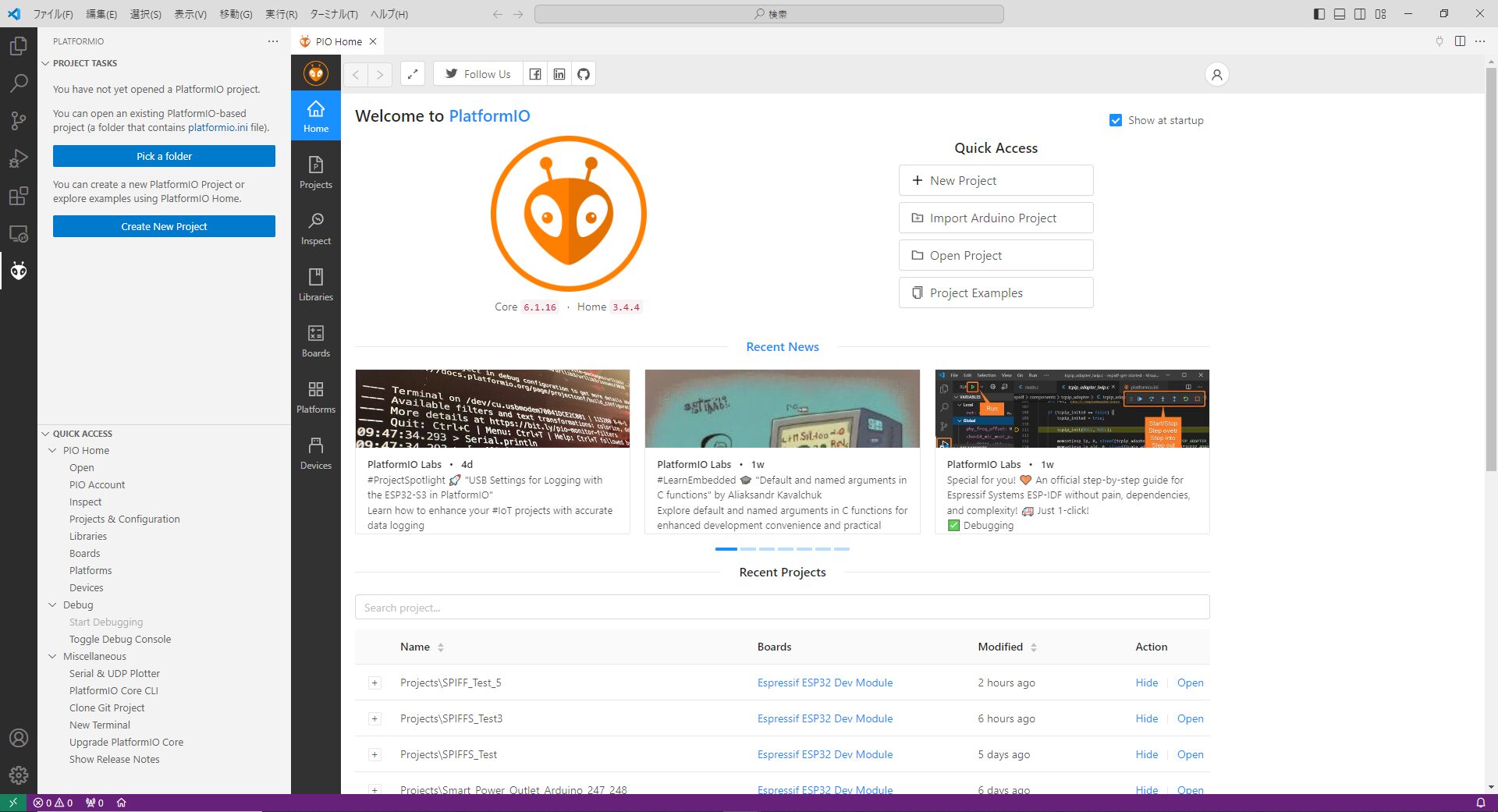Viewport: 1498px width, 812px height.
Task: Open the PlatformIO alien icon in activity bar
Action: [19, 271]
